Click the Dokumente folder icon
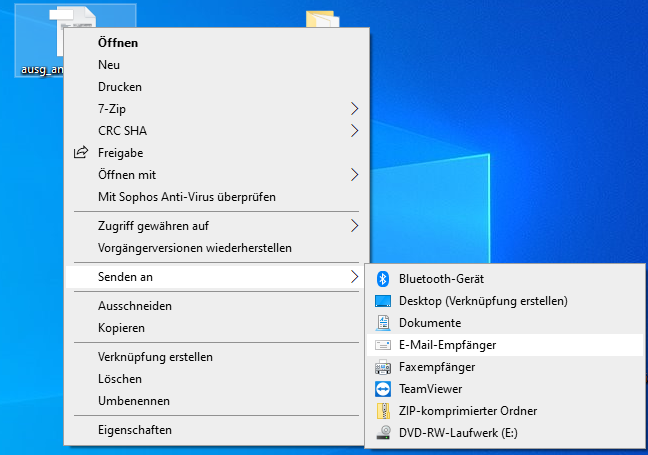648x455 pixels. (382, 323)
